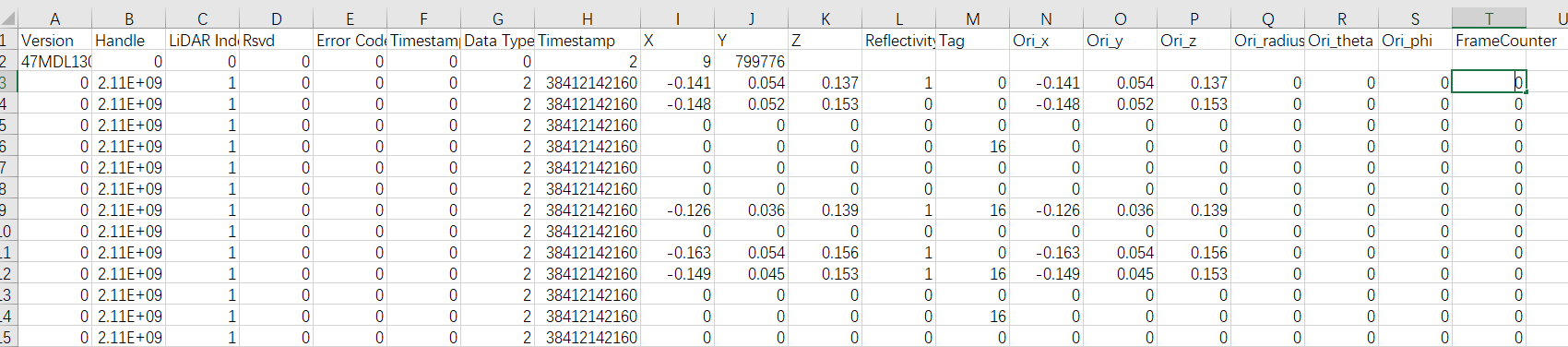Select column G header
The image size is (1568, 347).
point(498,18)
